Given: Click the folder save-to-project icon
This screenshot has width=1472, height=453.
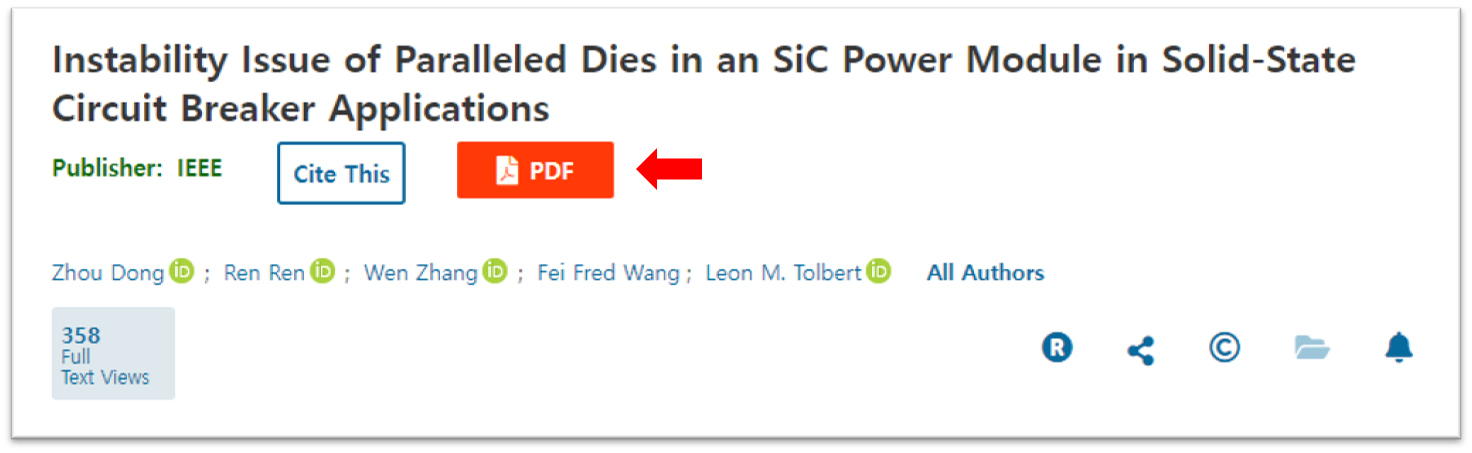Looking at the screenshot, I should click(x=1311, y=347).
